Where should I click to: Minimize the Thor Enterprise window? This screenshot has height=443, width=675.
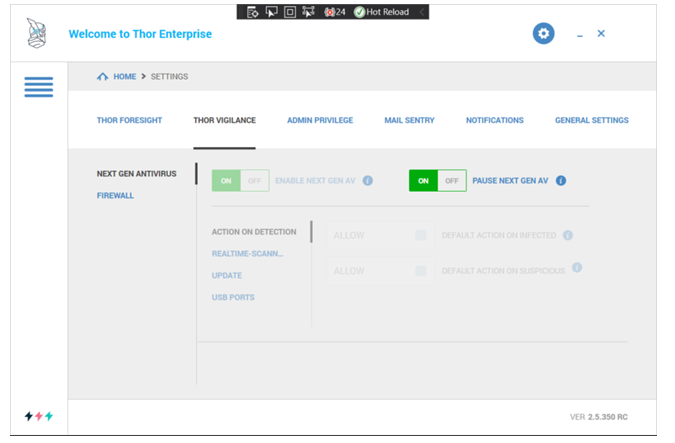(x=580, y=34)
